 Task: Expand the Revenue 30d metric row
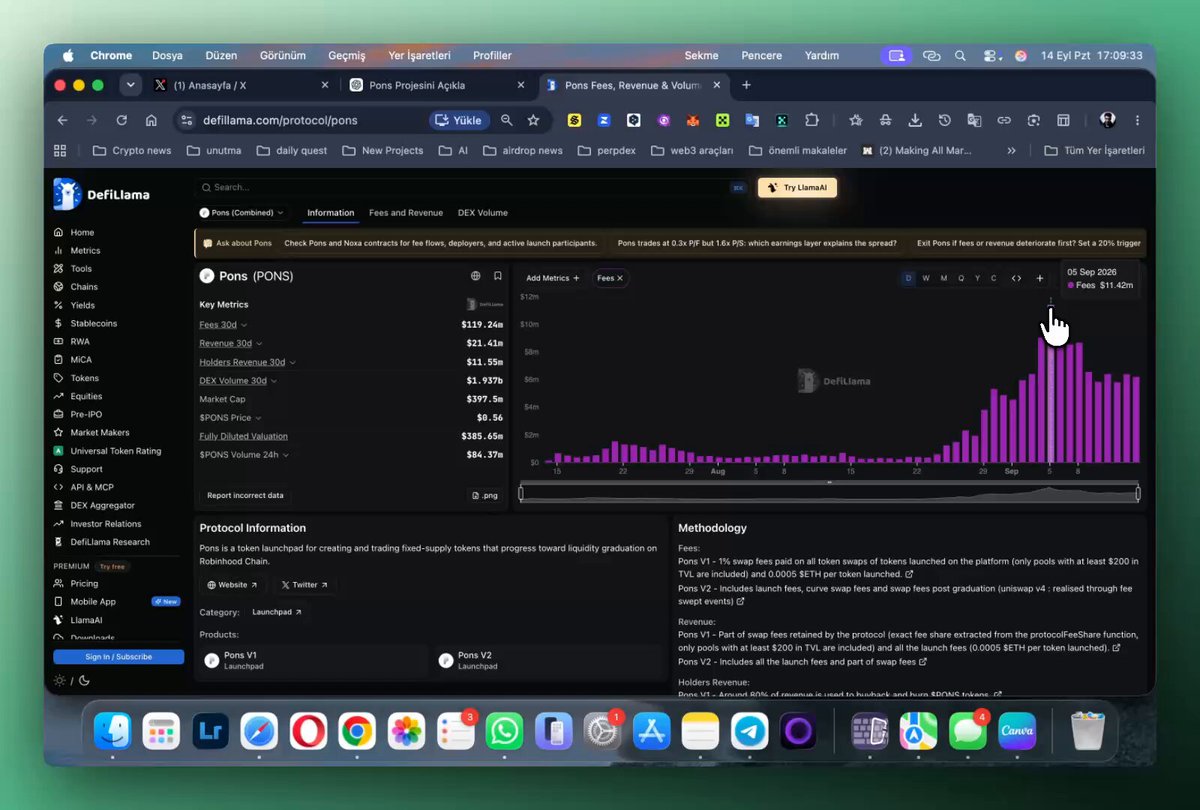tap(229, 343)
